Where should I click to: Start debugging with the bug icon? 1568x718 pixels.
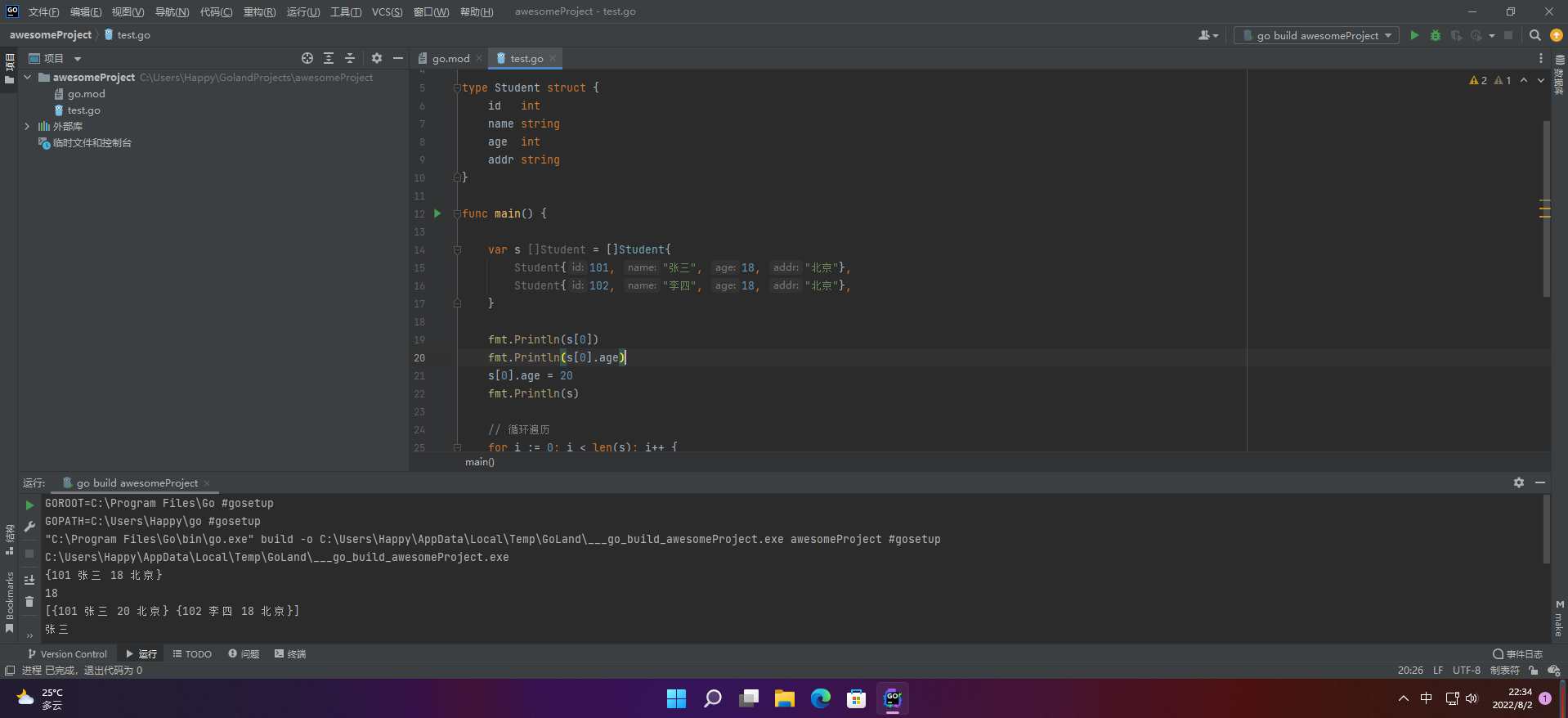[x=1436, y=35]
